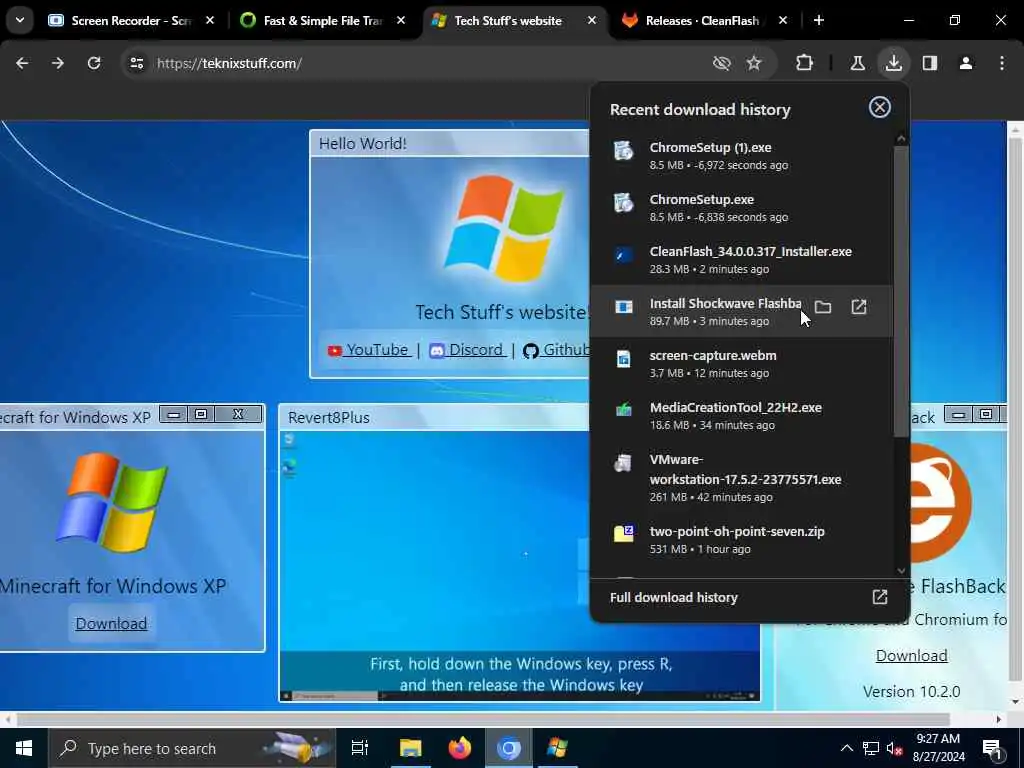Download Minecraft for Windows XP
This screenshot has width=1024, height=768.
click(x=111, y=624)
